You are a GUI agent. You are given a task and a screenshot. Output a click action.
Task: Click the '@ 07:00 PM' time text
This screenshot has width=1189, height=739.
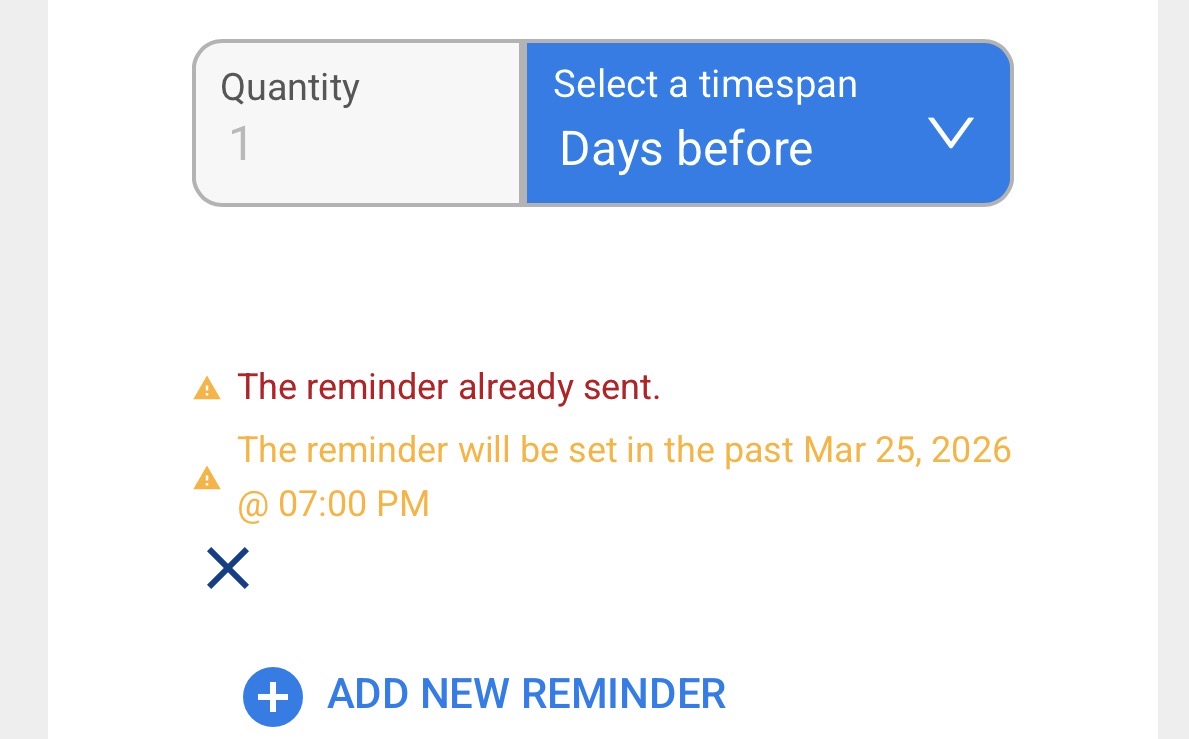click(x=333, y=503)
